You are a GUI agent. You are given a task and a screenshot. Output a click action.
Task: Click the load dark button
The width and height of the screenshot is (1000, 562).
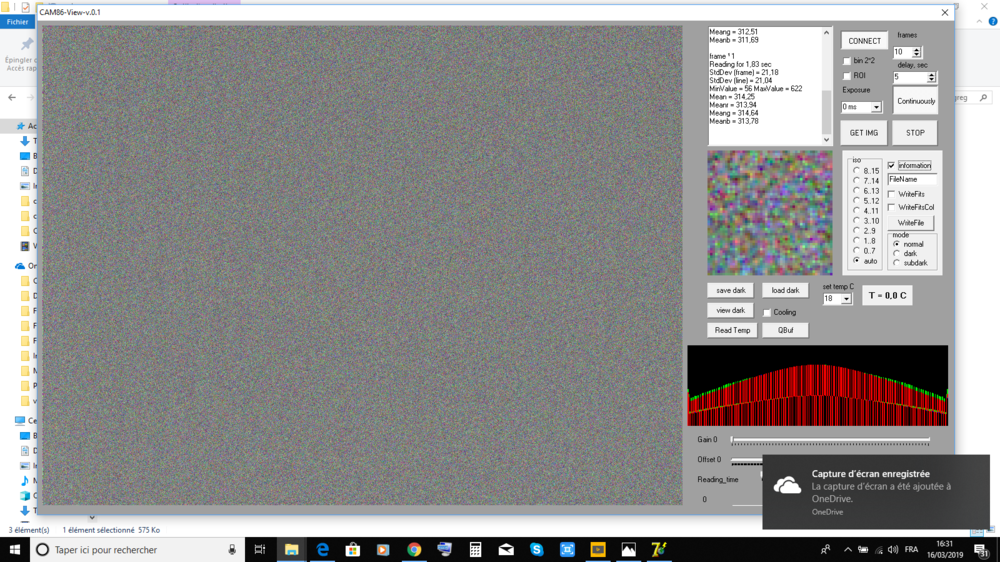[x=785, y=290]
